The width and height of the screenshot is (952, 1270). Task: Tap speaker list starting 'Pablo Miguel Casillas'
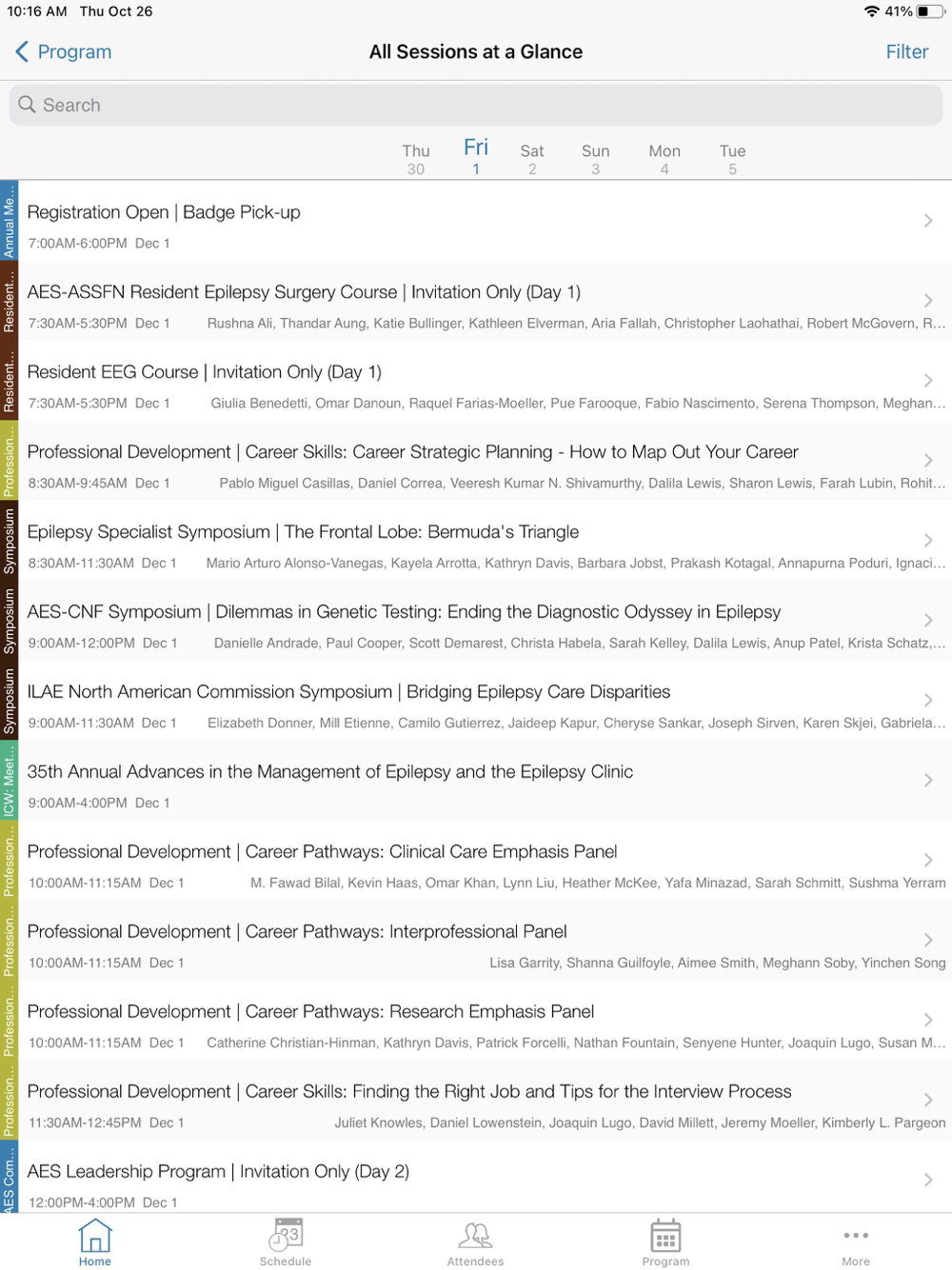pyautogui.click(x=583, y=484)
